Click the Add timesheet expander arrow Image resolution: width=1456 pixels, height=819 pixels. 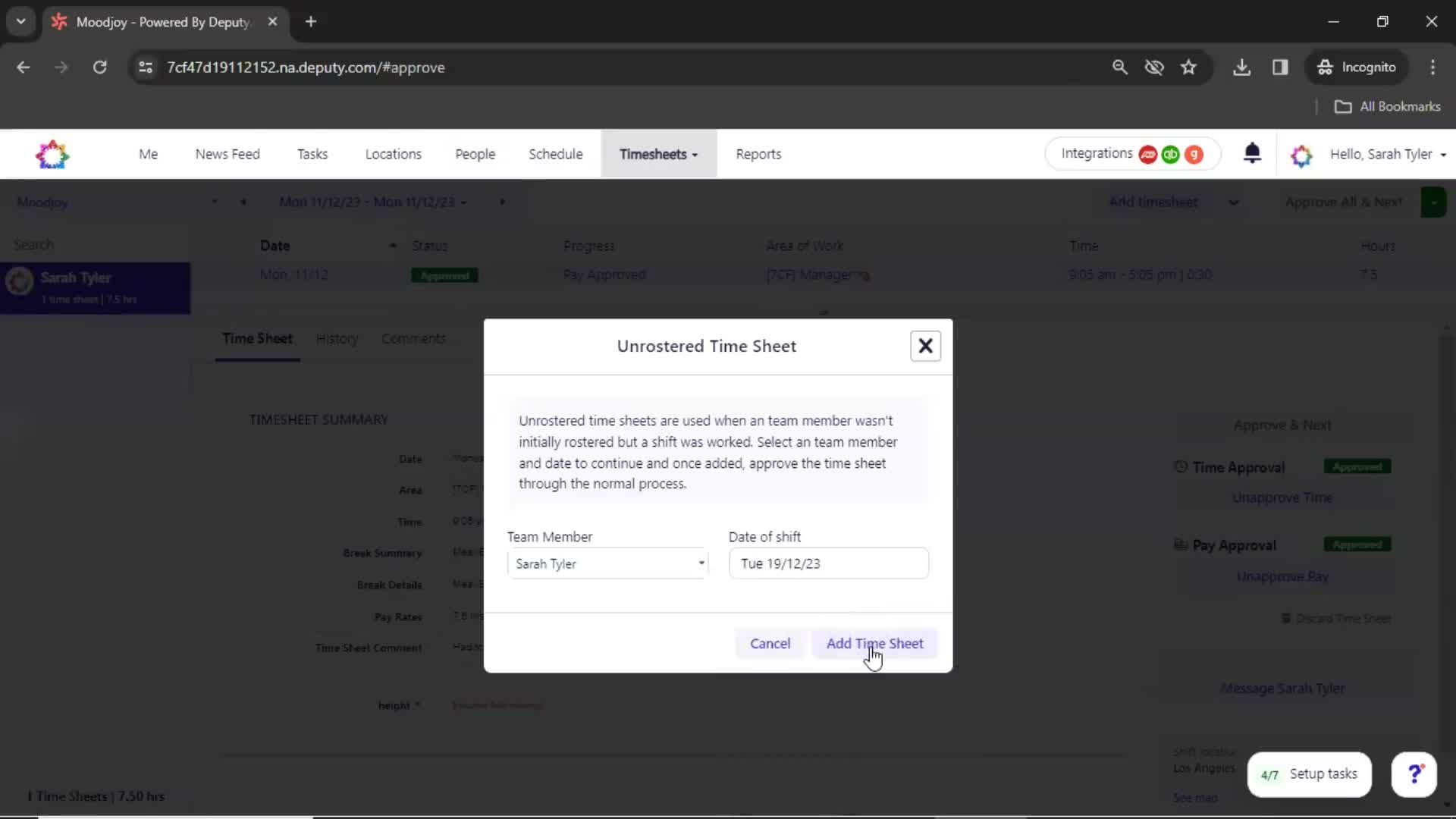pyautogui.click(x=1232, y=202)
